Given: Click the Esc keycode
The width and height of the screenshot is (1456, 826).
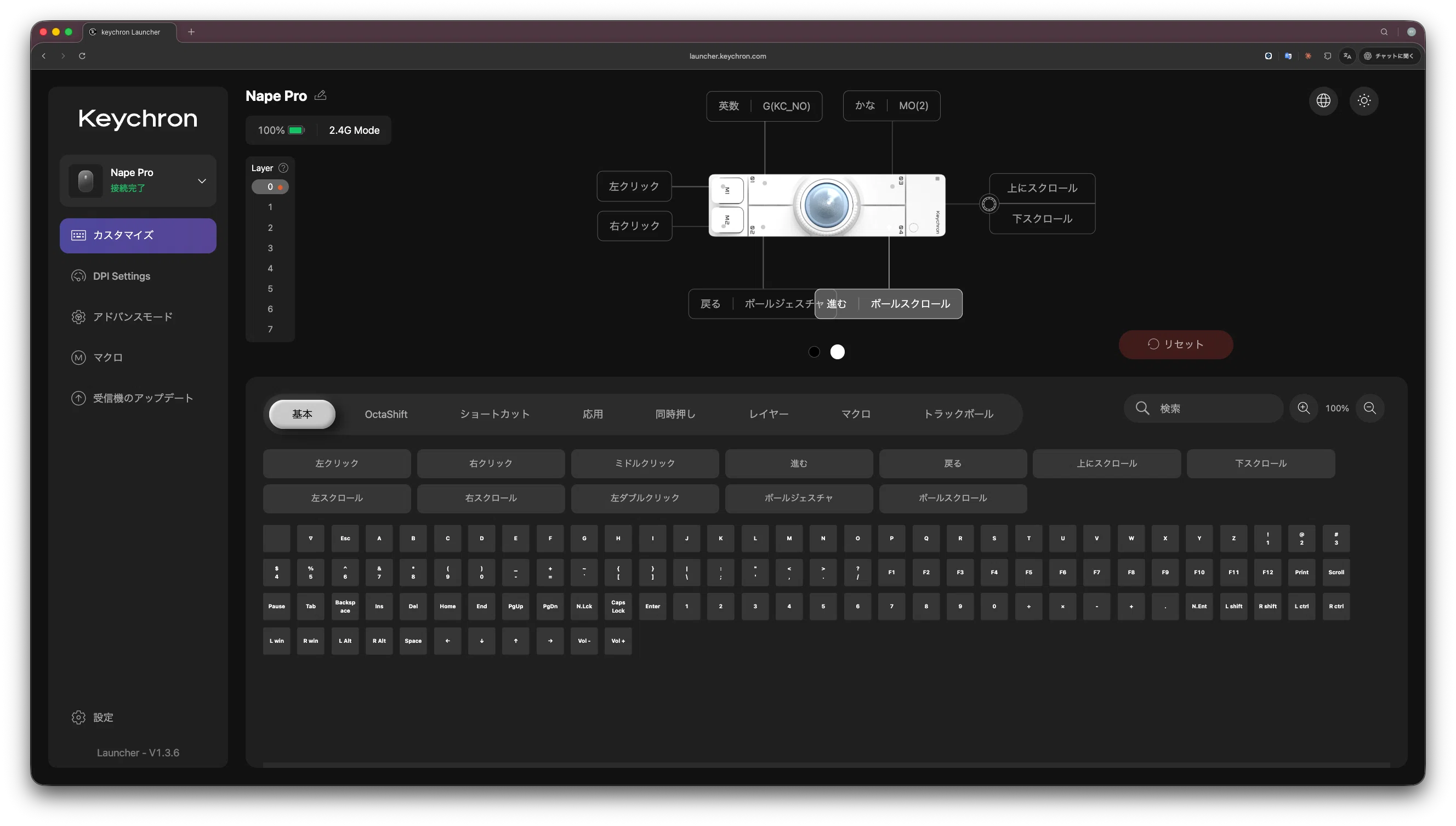Looking at the screenshot, I should click(345, 539).
